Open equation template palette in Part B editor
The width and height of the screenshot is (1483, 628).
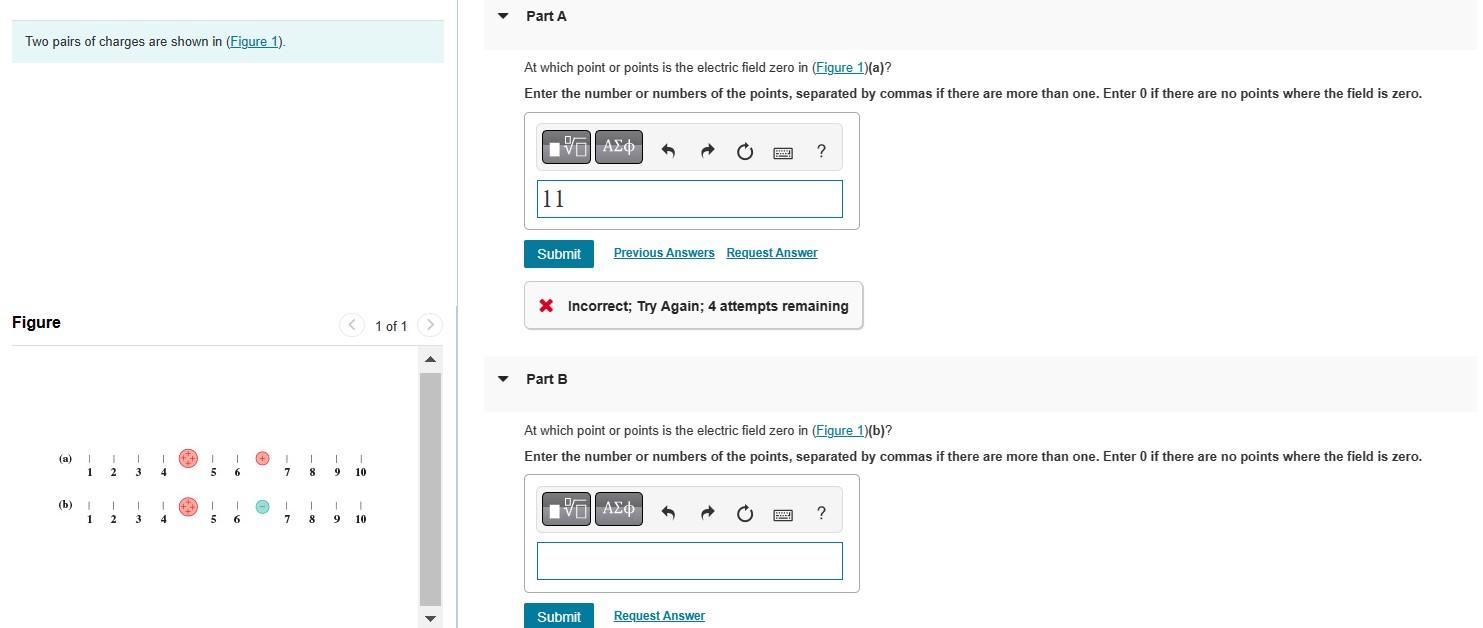pos(566,509)
